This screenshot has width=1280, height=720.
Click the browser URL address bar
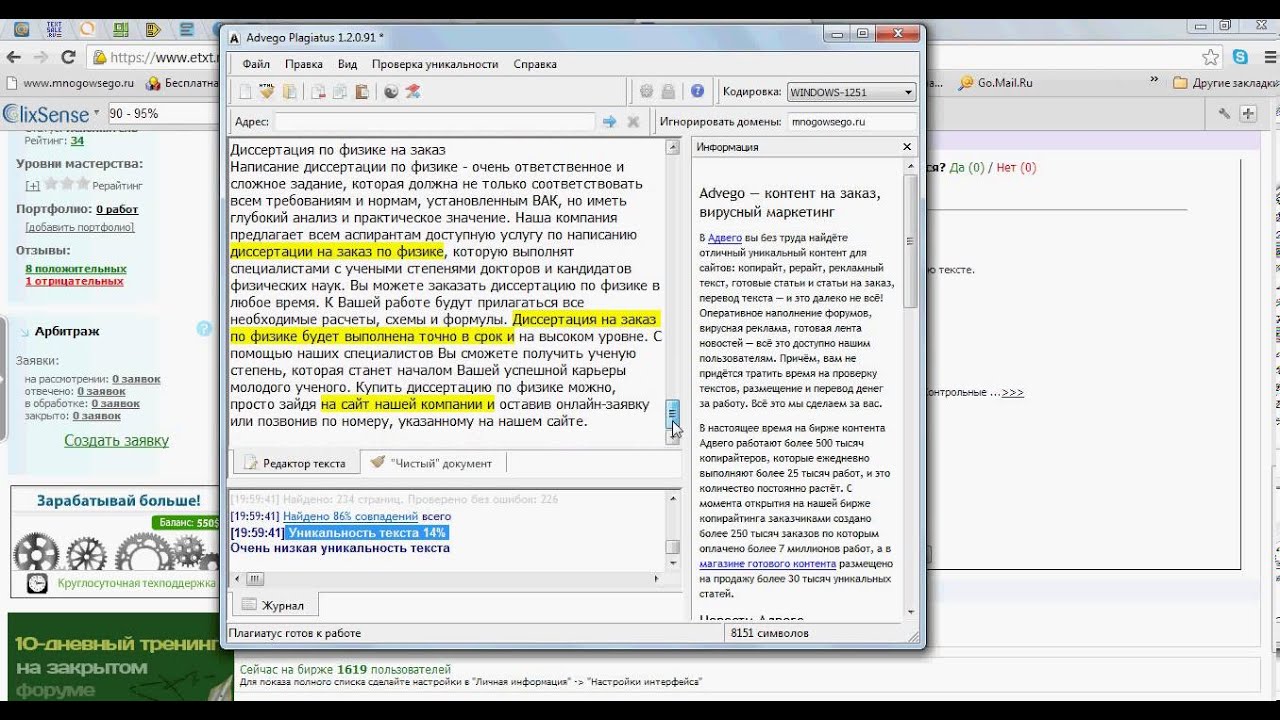tap(154, 57)
